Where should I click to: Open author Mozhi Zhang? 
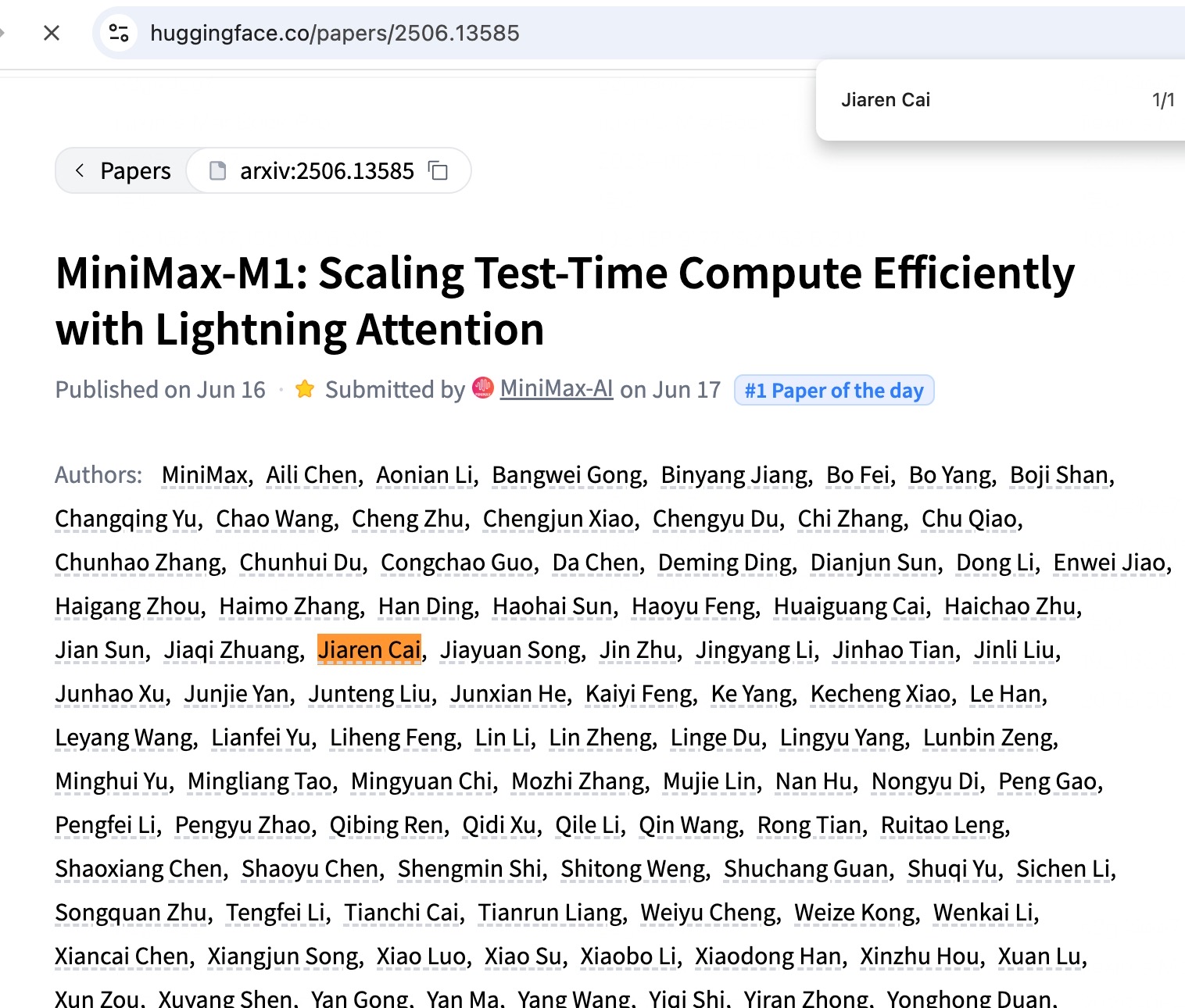pos(578,781)
